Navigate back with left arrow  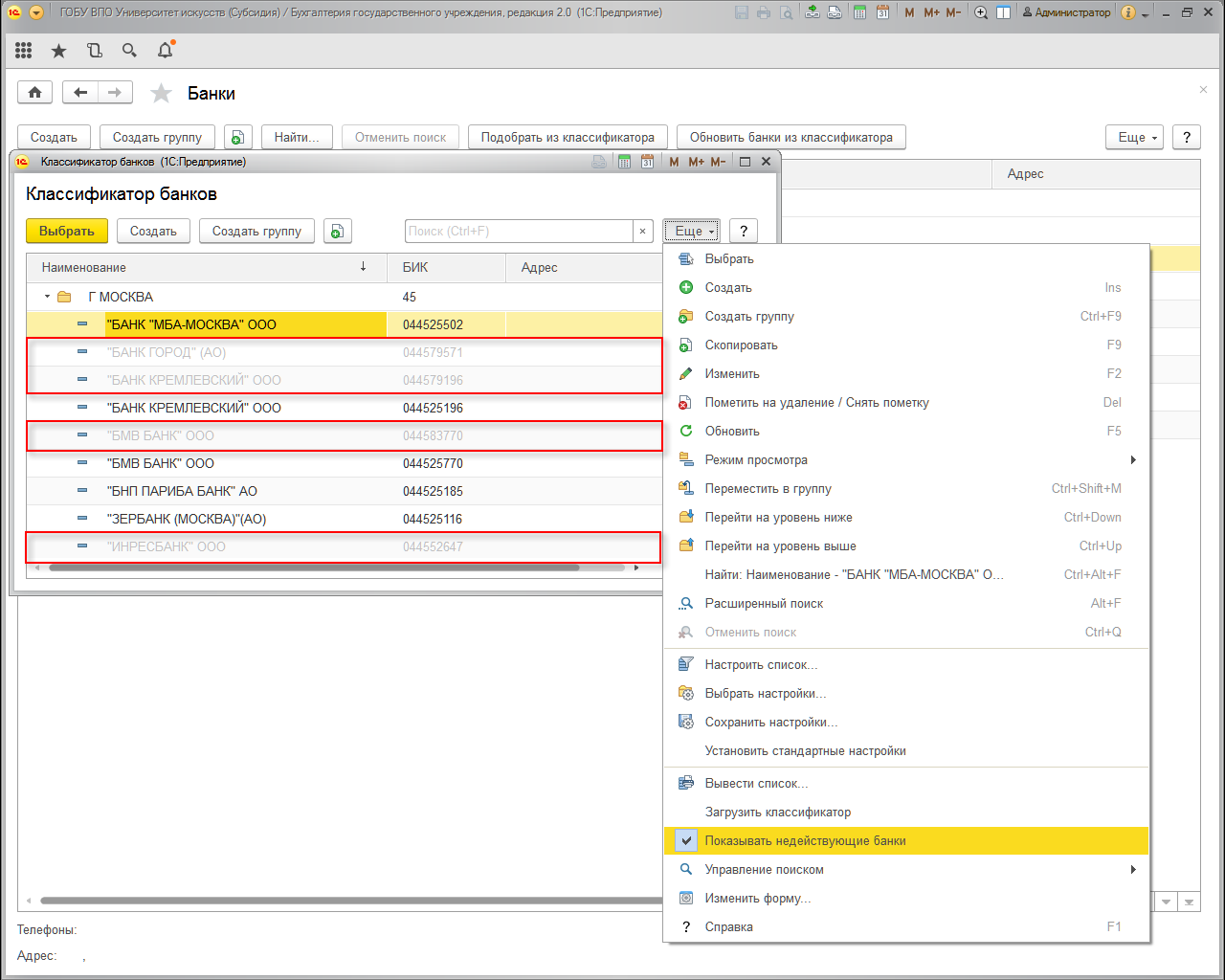pos(80,92)
